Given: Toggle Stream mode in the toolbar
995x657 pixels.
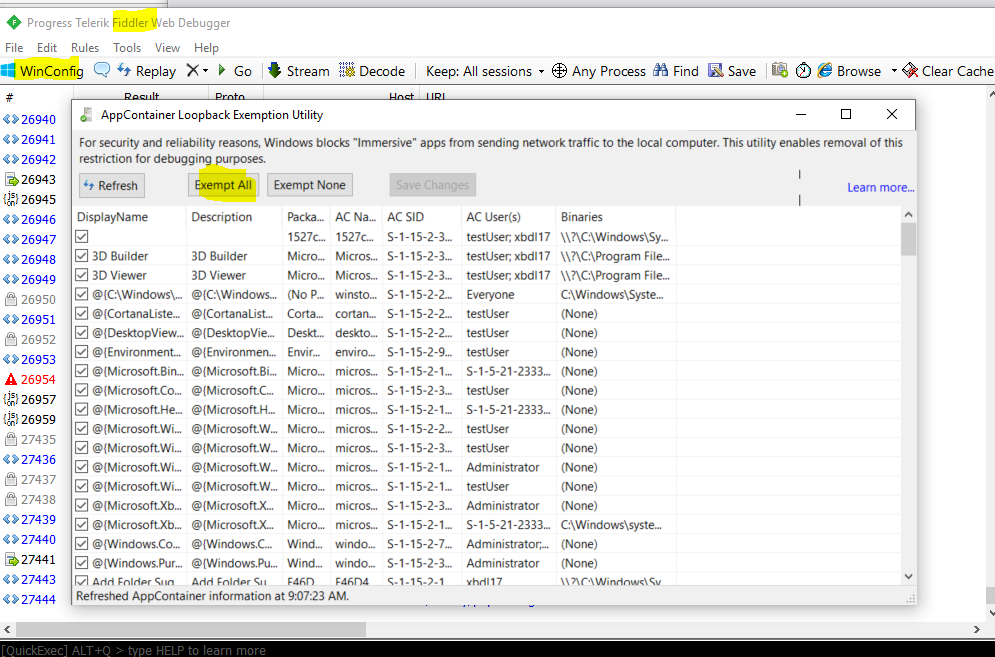Looking at the screenshot, I should (x=298, y=71).
